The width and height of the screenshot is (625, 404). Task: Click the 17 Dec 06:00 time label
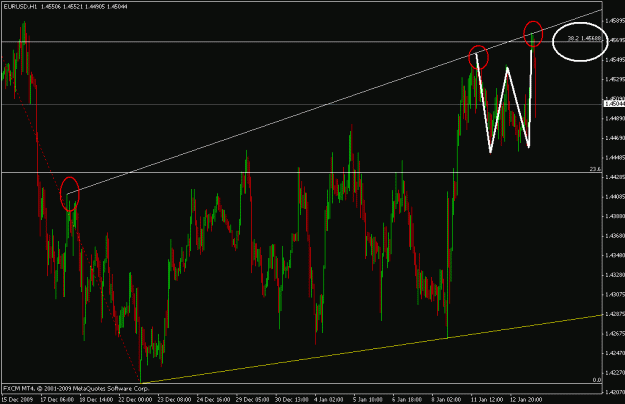(57, 399)
